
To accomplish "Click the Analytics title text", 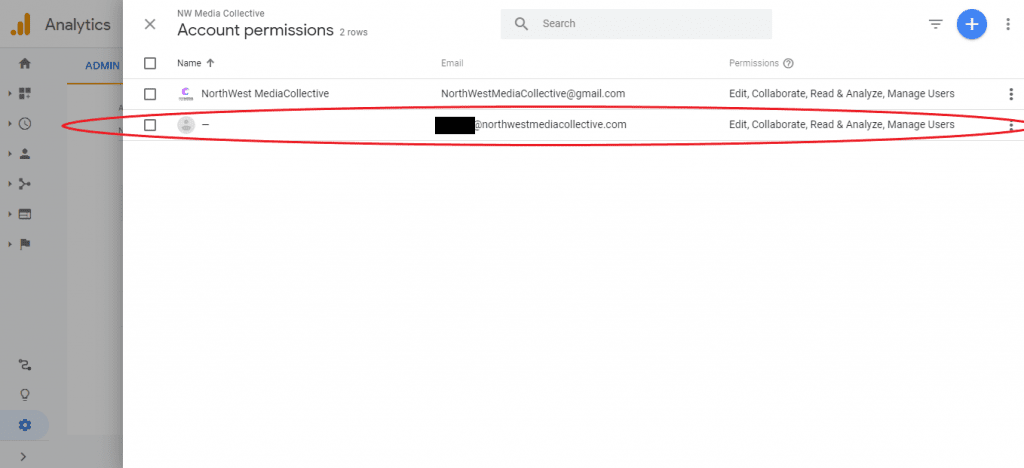I will click(x=78, y=25).
